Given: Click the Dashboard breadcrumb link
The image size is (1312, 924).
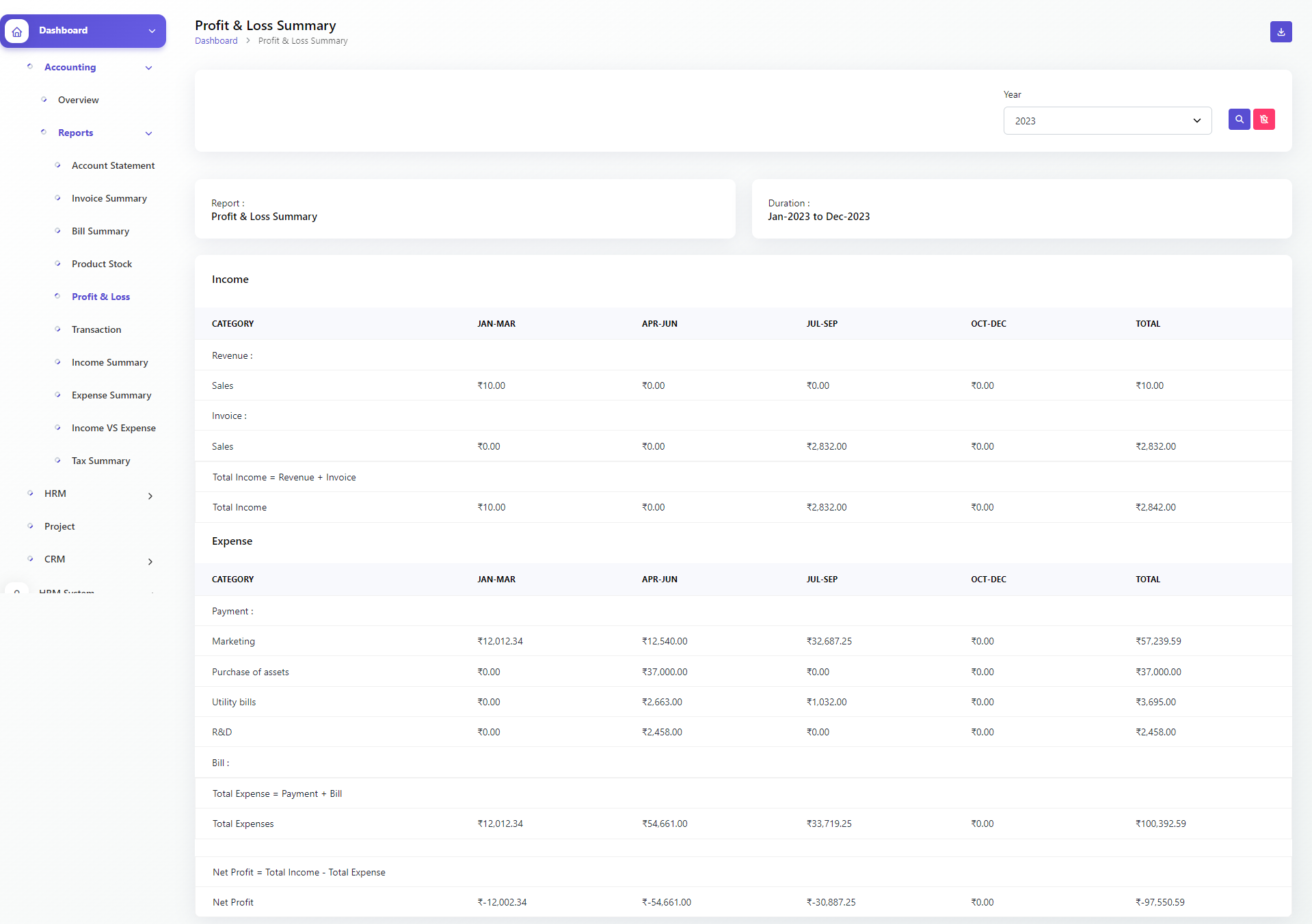Looking at the screenshot, I should 216,40.
